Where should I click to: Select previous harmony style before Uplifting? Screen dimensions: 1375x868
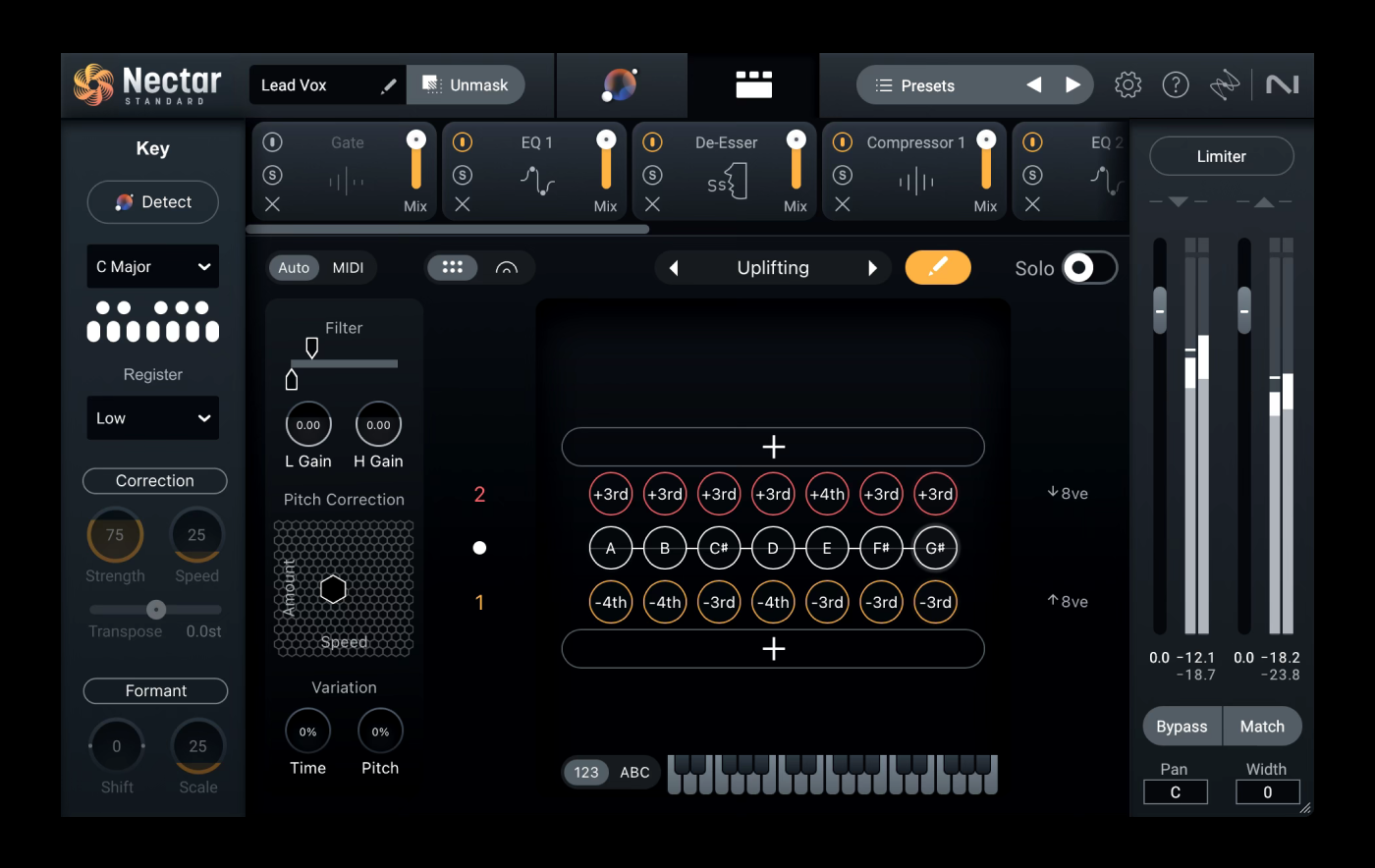tap(674, 268)
